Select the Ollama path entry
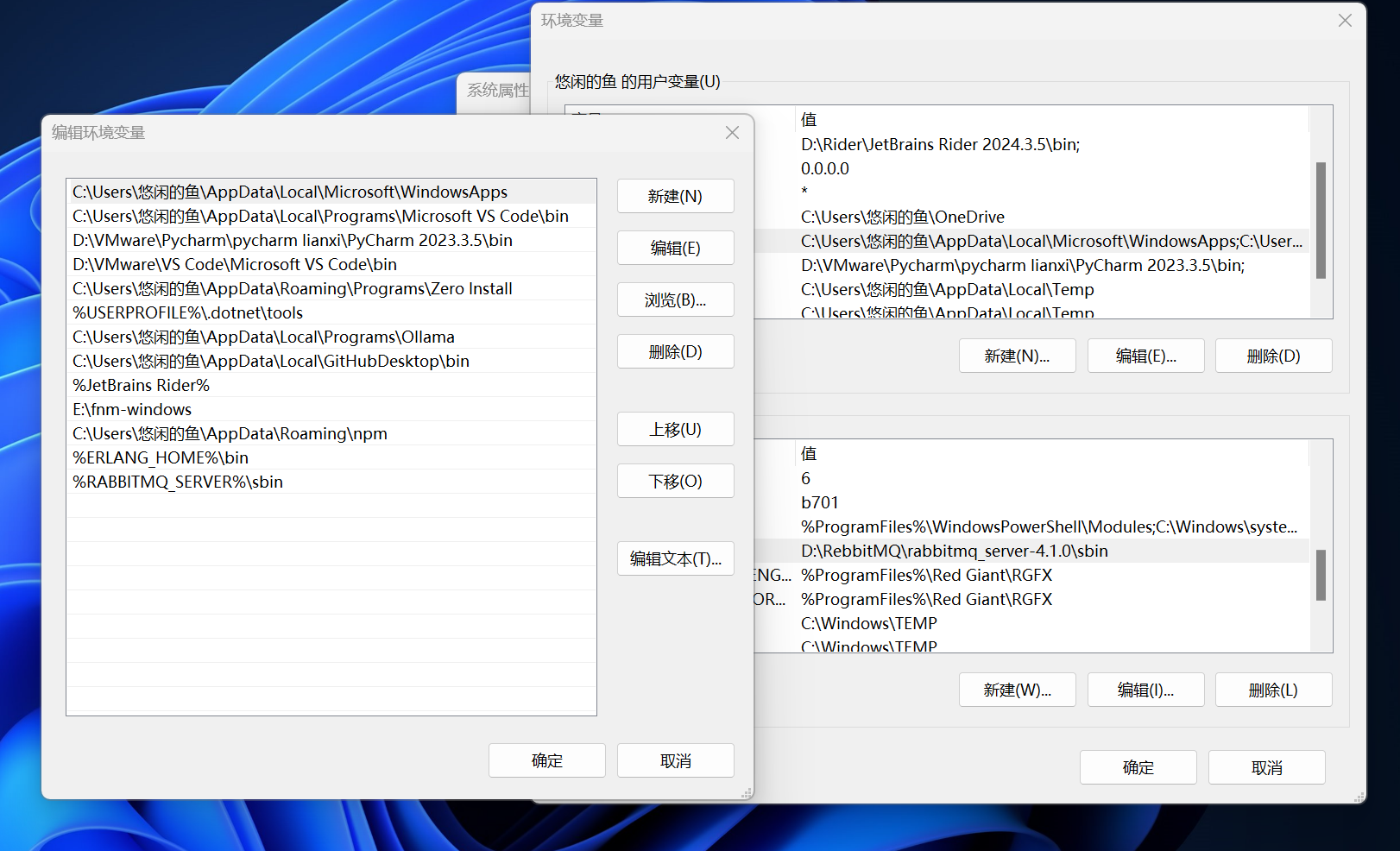Image resolution: width=1400 pixels, height=851 pixels. pyautogui.click(x=331, y=337)
